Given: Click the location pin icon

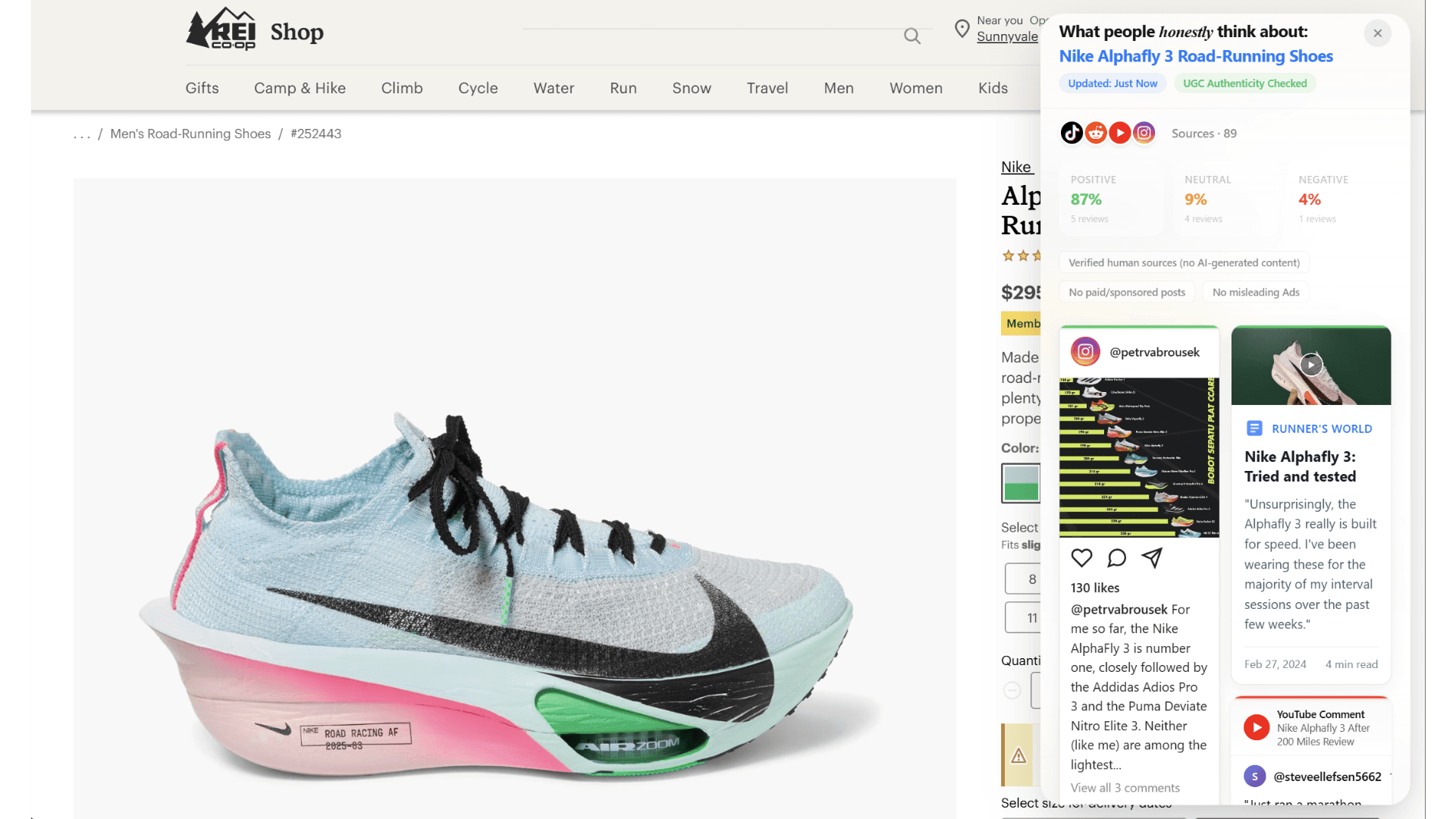Looking at the screenshot, I should [x=962, y=29].
